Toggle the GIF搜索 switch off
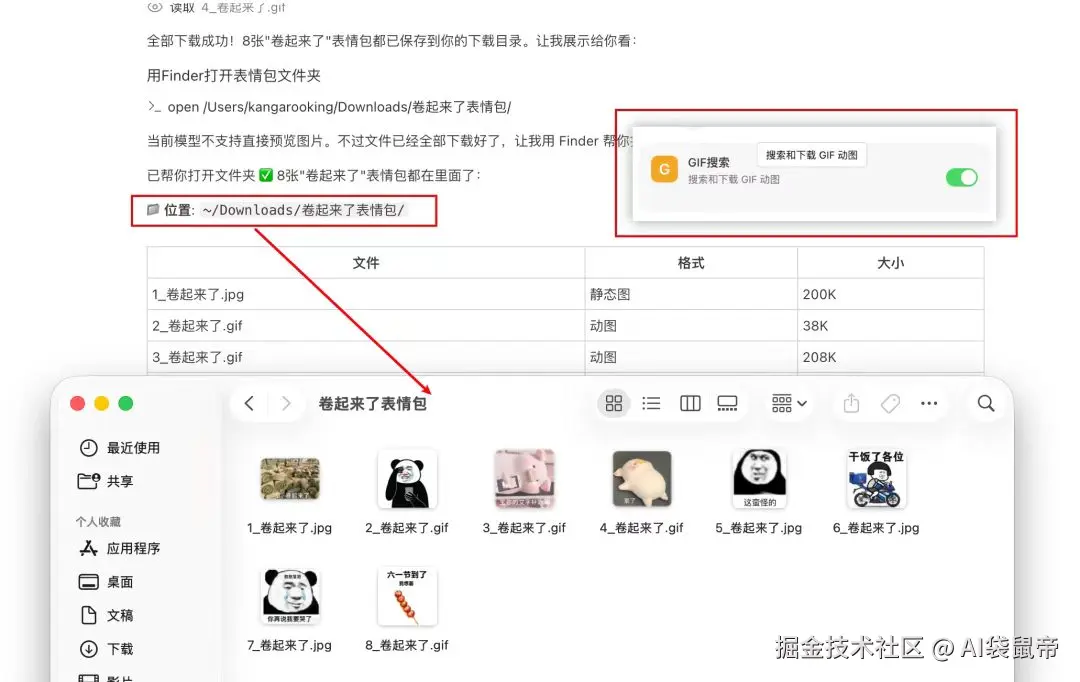Screen dimensions: 1080x682 click(x=962, y=178)
